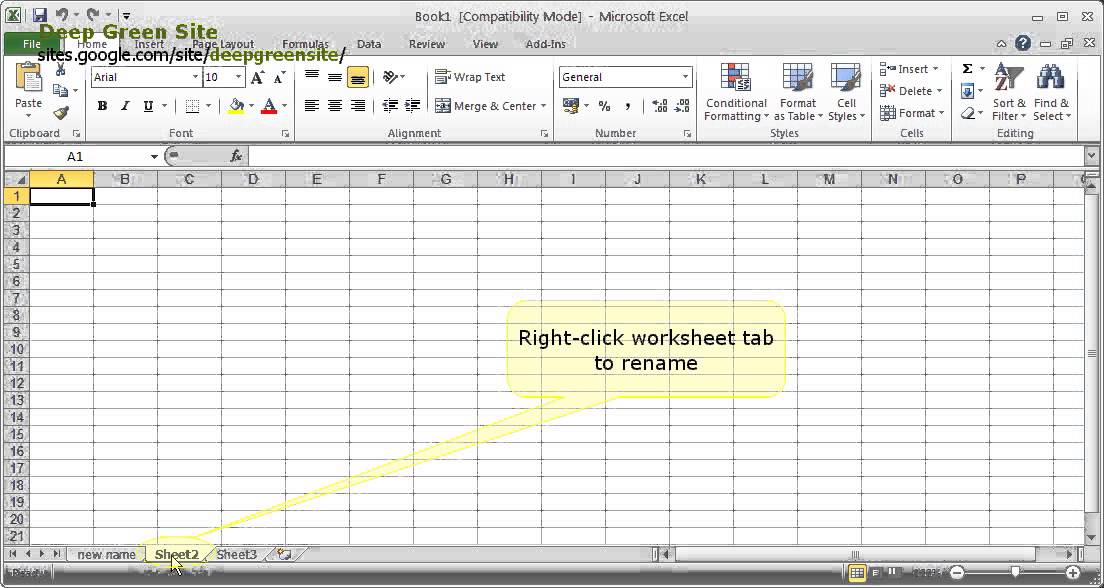The width and height of the screenshot is (1104, 588).
Task: Click Increase Indent icon
Action: 413,106
